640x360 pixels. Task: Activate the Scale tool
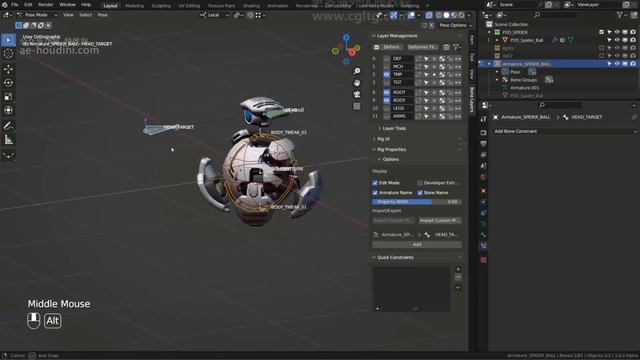pos(8,96)
